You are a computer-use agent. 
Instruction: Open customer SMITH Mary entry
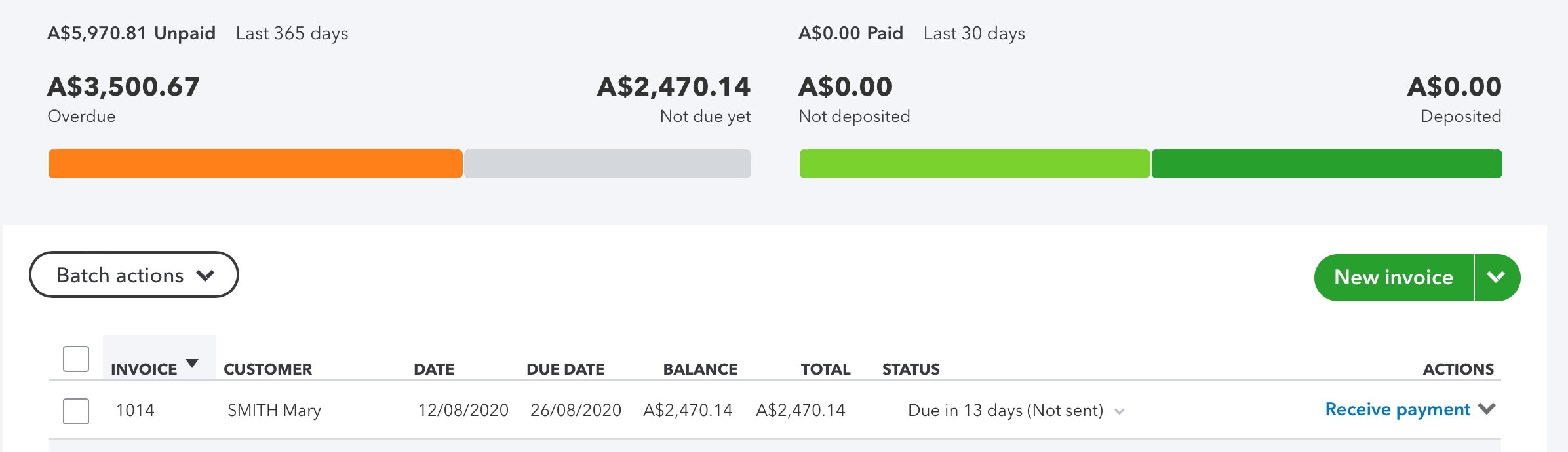(x=274, y=411)
